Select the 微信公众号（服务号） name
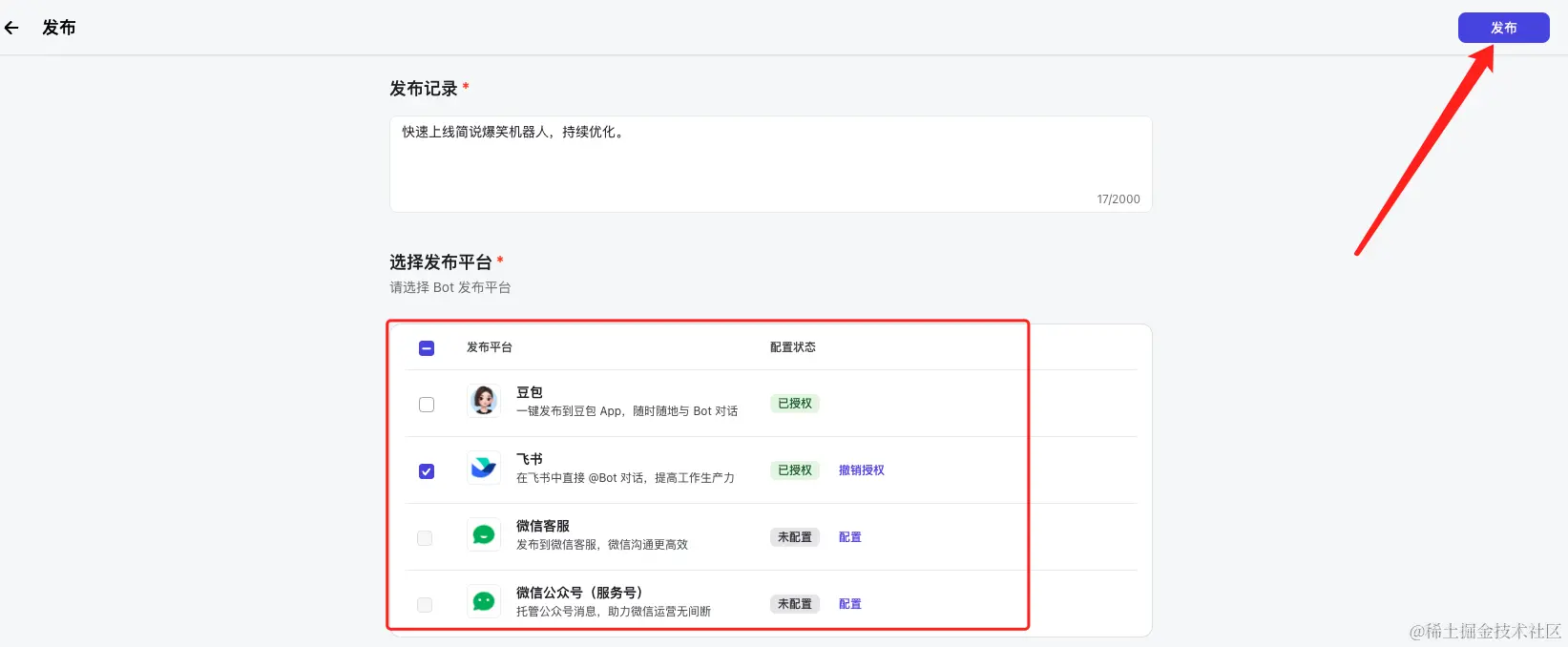This screenshot has height=647, width=1568. (579, 593)
